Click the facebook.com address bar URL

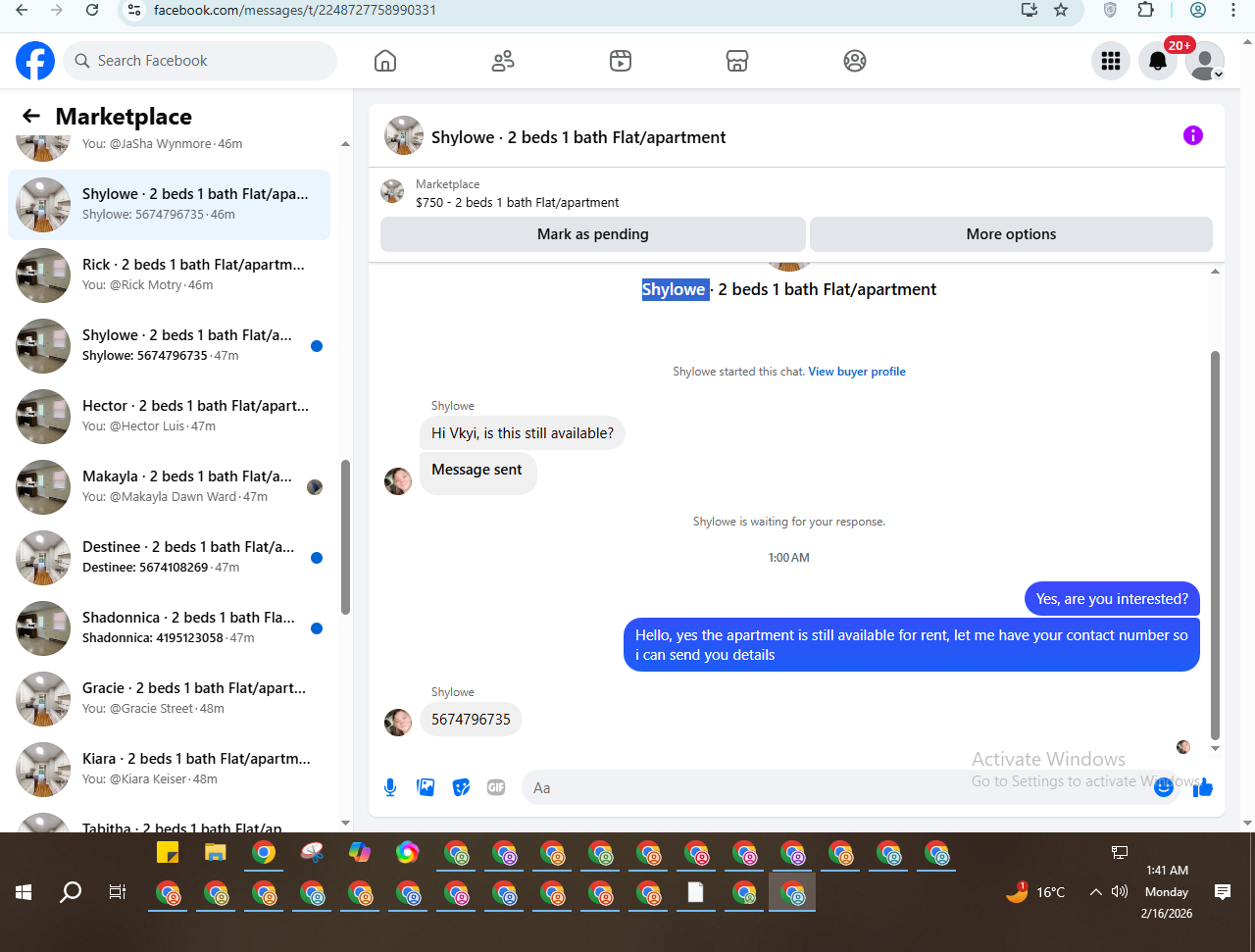[x=295, y=10]
